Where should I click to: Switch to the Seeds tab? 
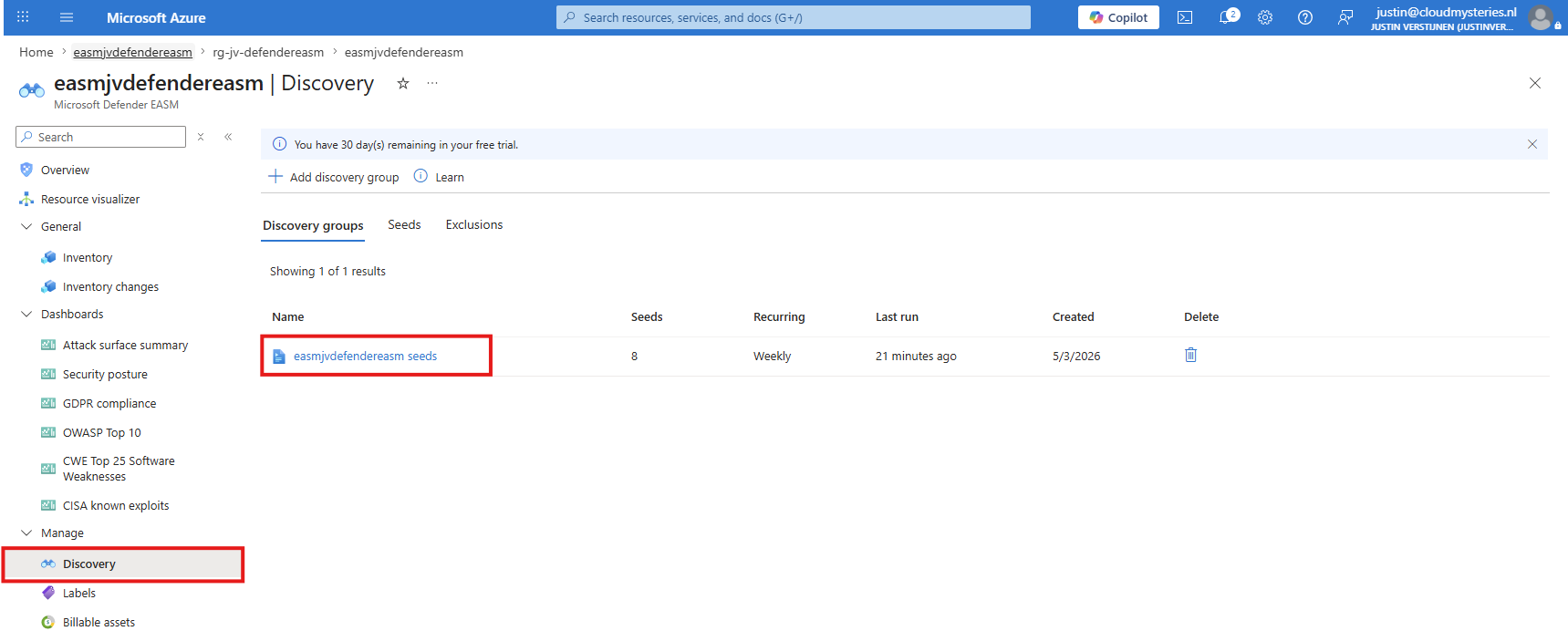[404, 225]
